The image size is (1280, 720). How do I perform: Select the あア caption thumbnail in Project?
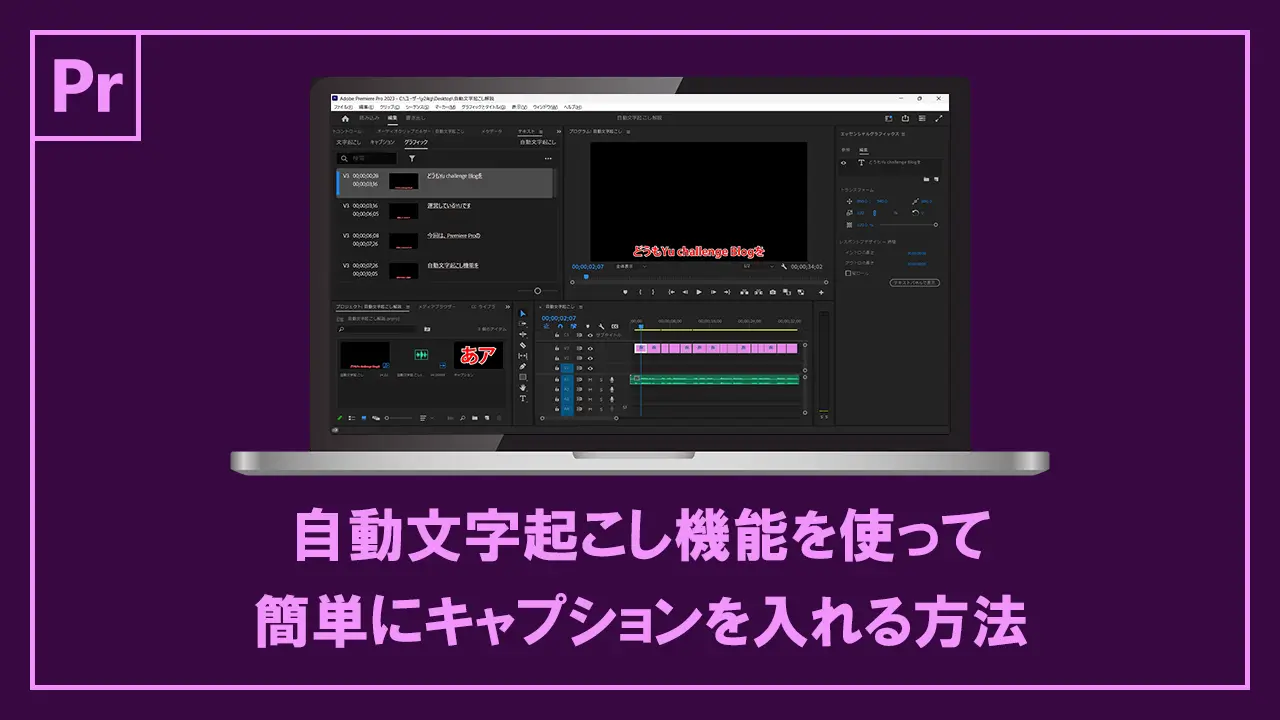[478, 355]
